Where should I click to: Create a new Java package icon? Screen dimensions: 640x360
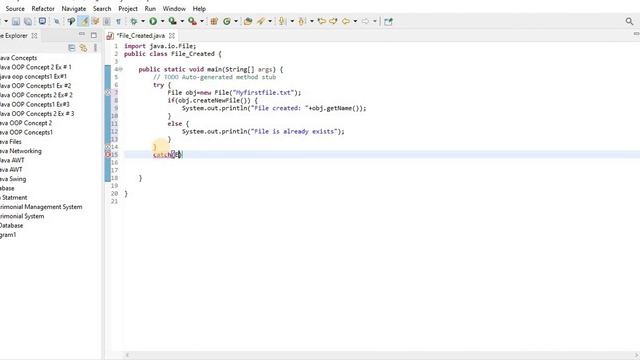coord(214,21)
